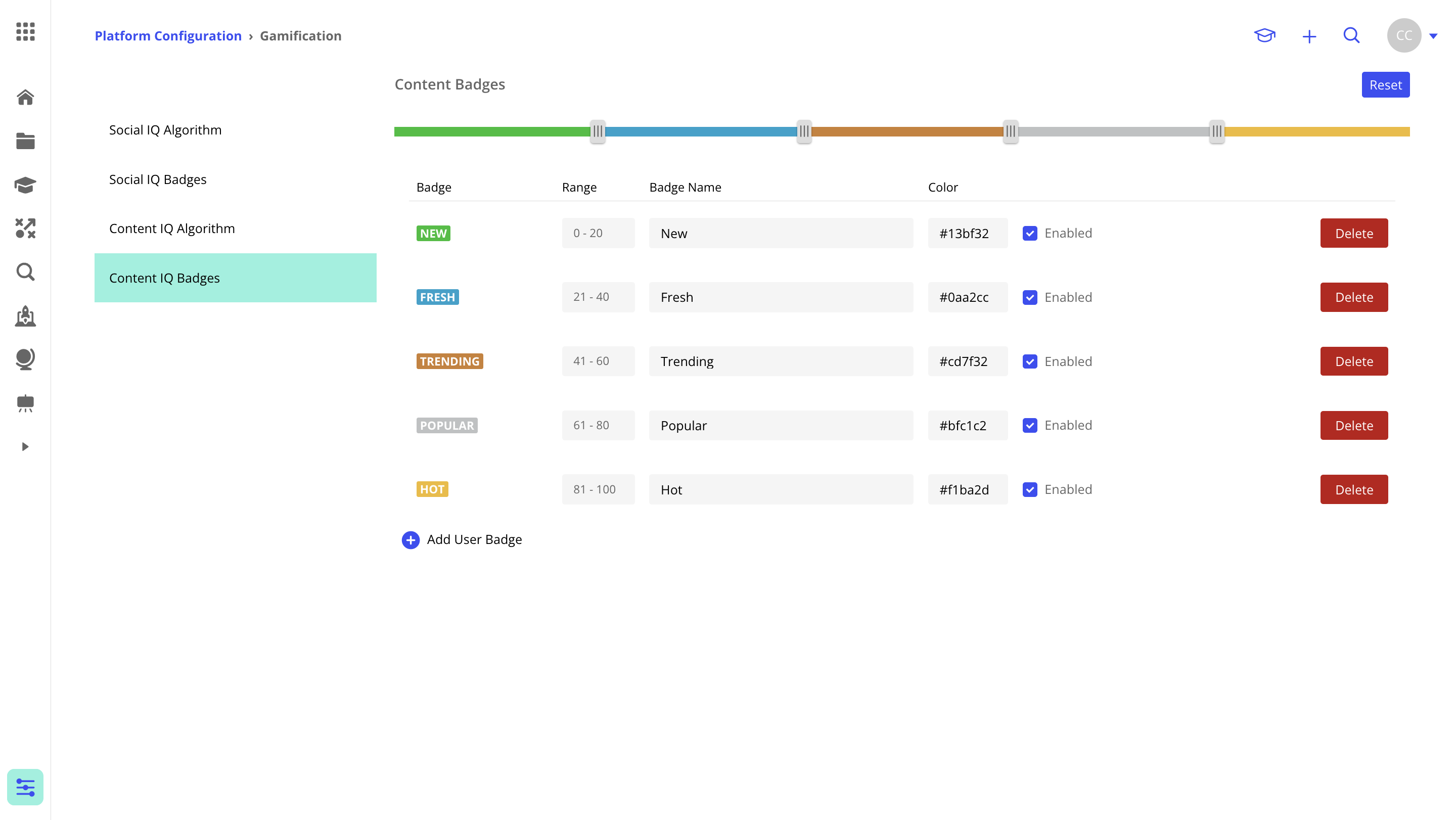Open the apps grid menu icon
This screenshot has width=1456, height=820.
click(x=25, y=32)
